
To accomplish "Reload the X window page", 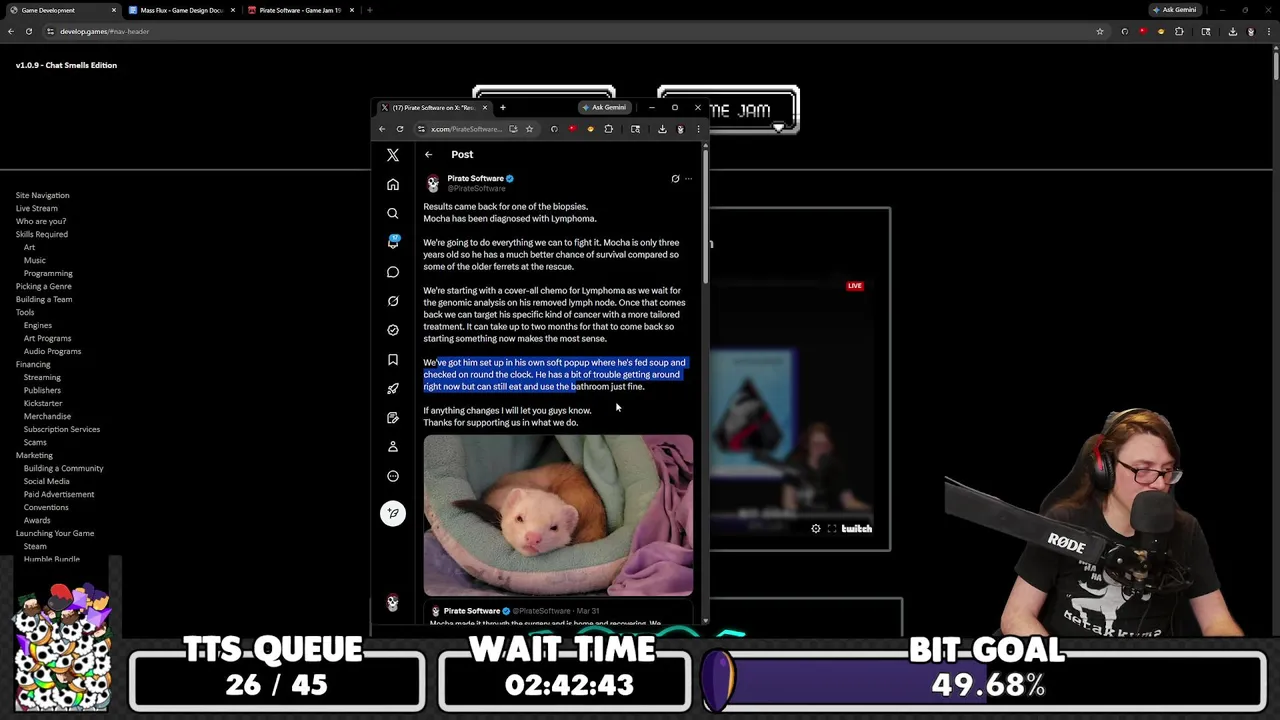I will [x=400, y=129].
